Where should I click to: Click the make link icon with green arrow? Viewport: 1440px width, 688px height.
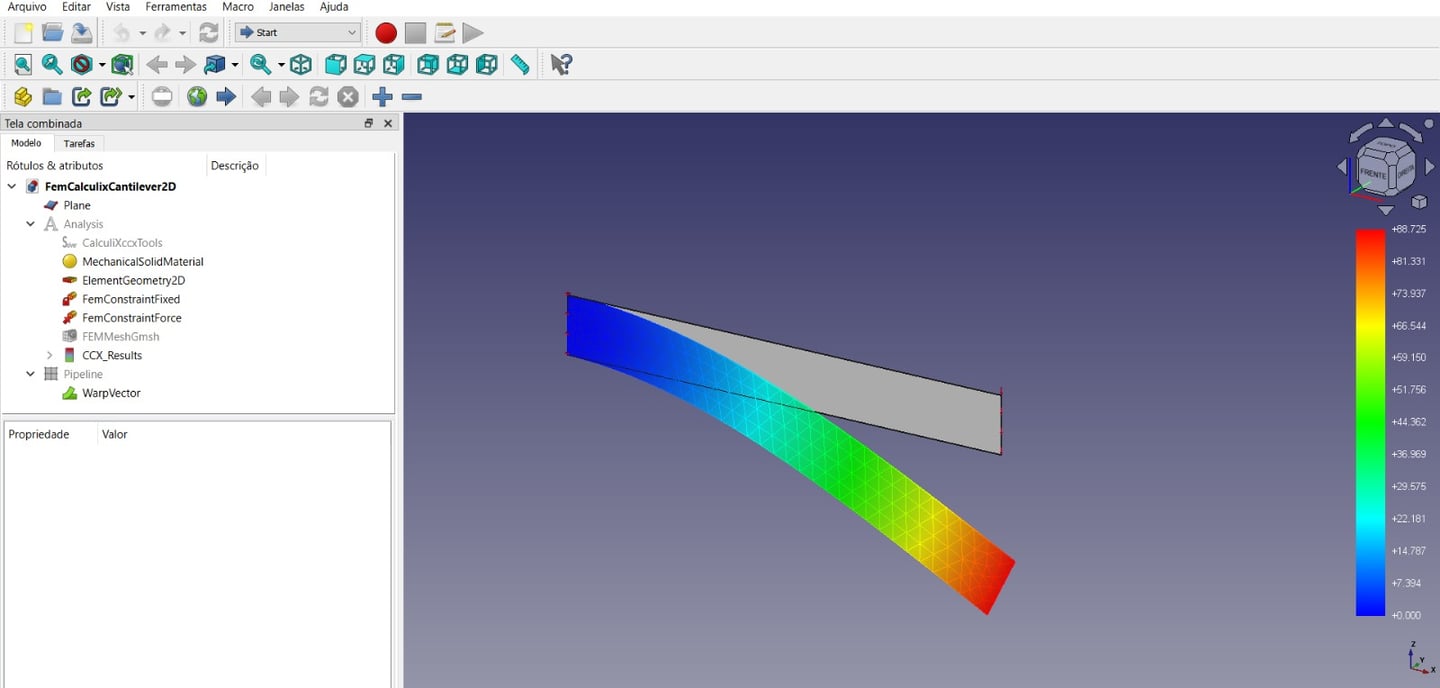click(82, 97)
